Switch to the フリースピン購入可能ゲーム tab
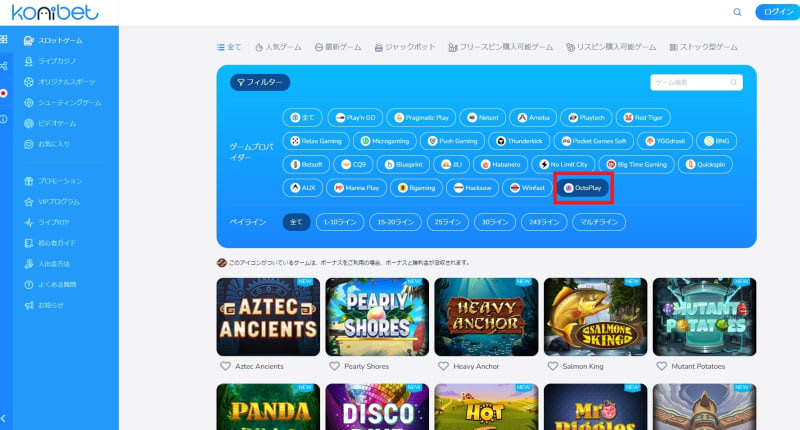Screen dimensions: 800x430 tap(501, 47)
